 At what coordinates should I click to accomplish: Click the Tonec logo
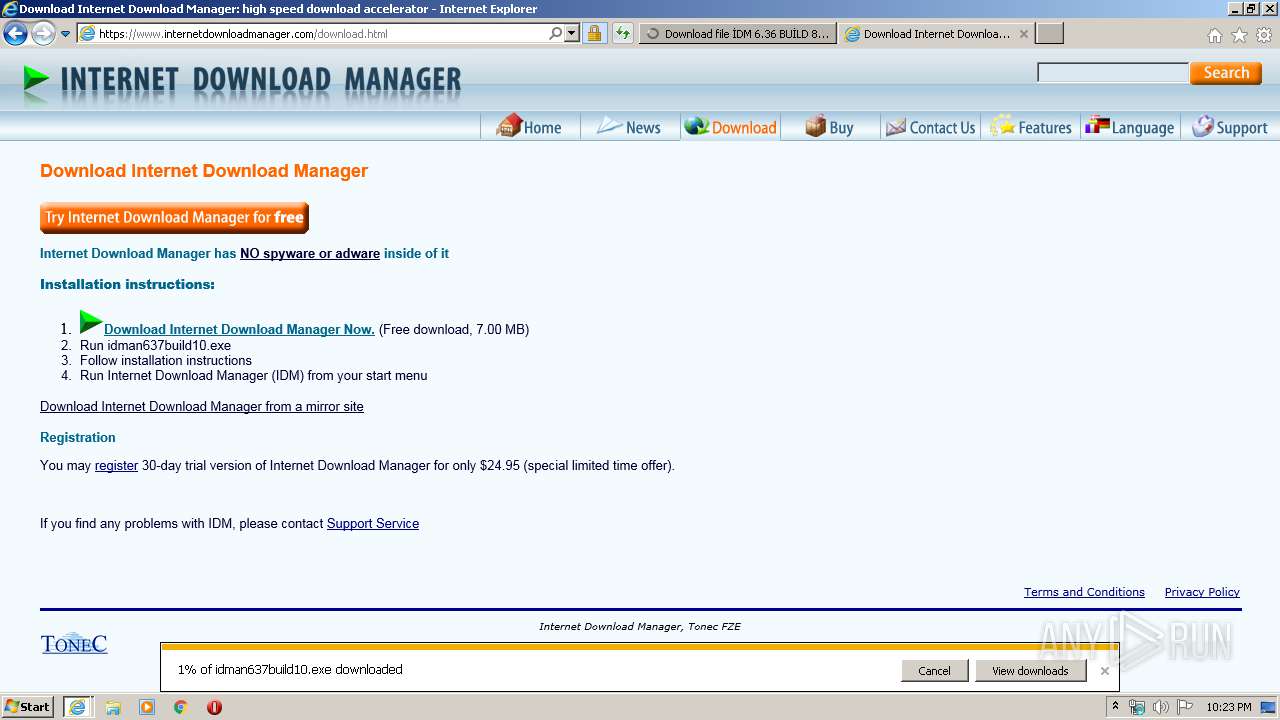74,643
